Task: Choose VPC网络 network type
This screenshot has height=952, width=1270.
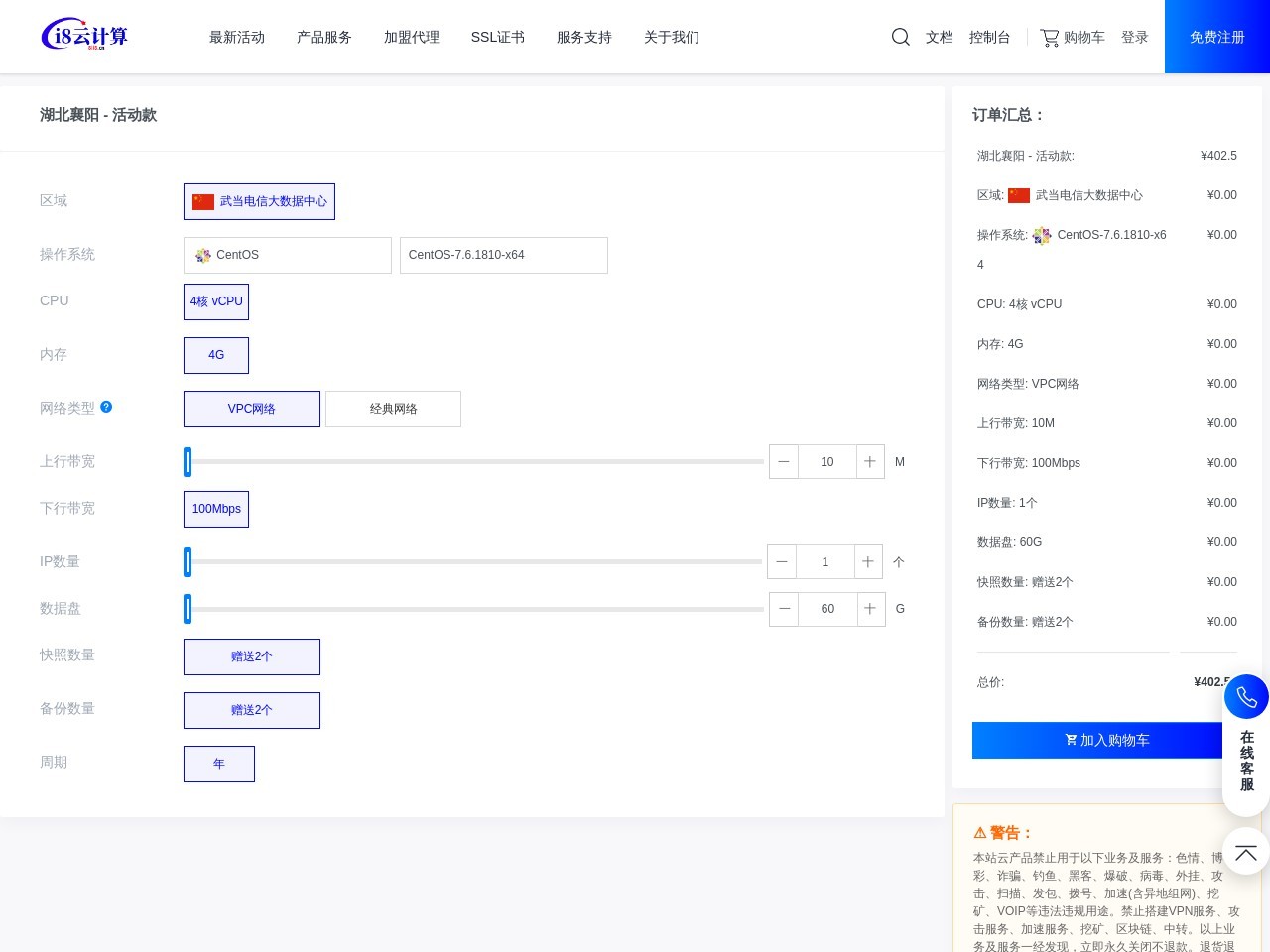Action: pyautogui.click(x=252, y=409)
